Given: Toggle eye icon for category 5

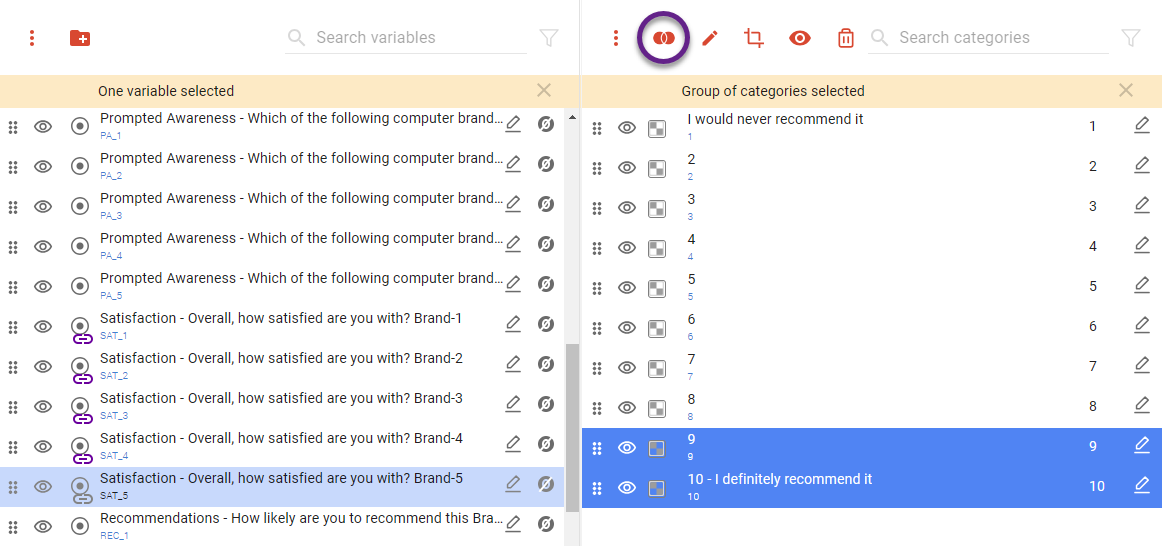Looking at the screenshot, I should point(627,288).
